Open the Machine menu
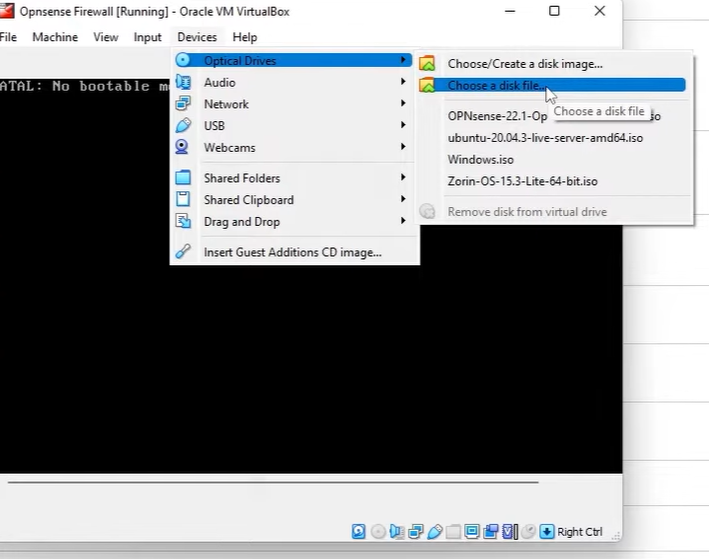Screen dimensions: 709x559 (x=54, y=37)
